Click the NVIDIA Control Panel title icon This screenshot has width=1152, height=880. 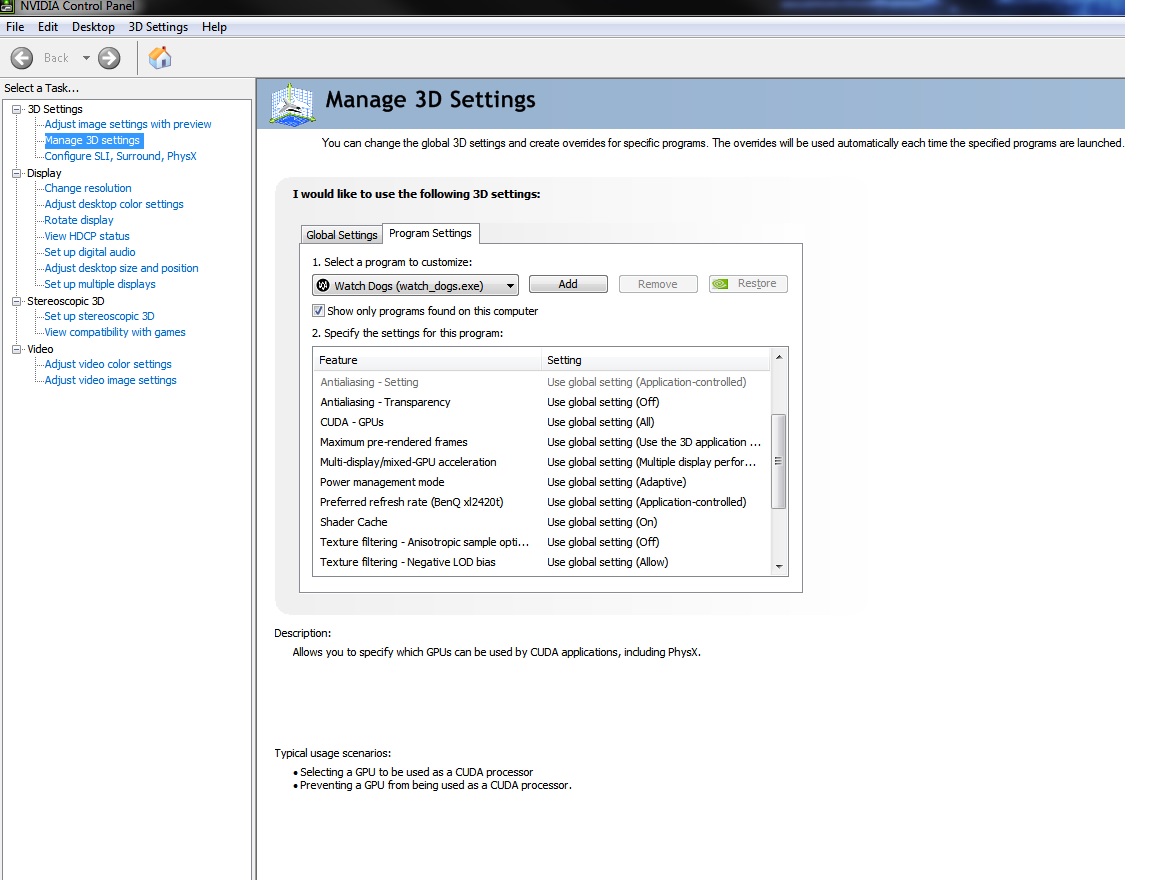pyautogui.click(x=7, y=6)
